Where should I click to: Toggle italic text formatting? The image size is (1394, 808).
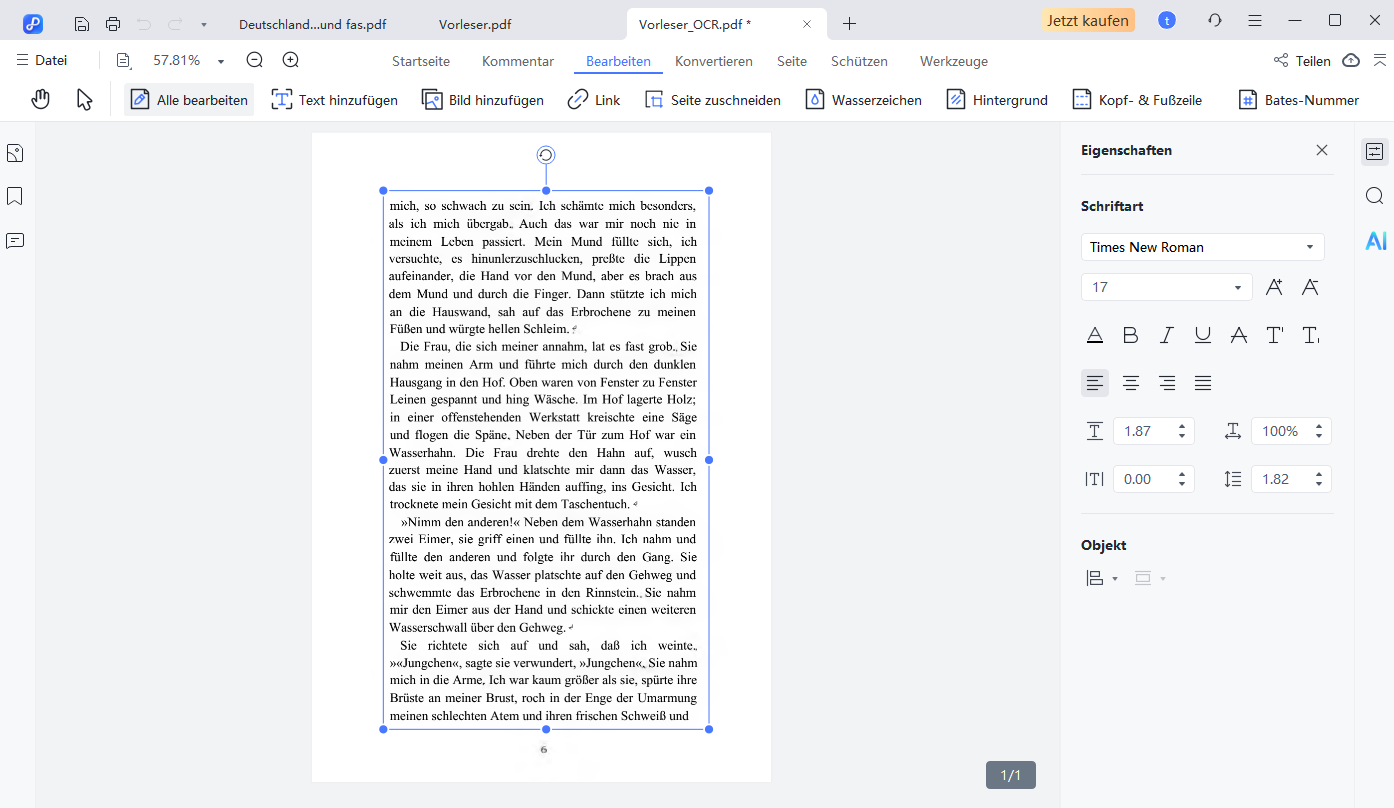coord(1167,336)
